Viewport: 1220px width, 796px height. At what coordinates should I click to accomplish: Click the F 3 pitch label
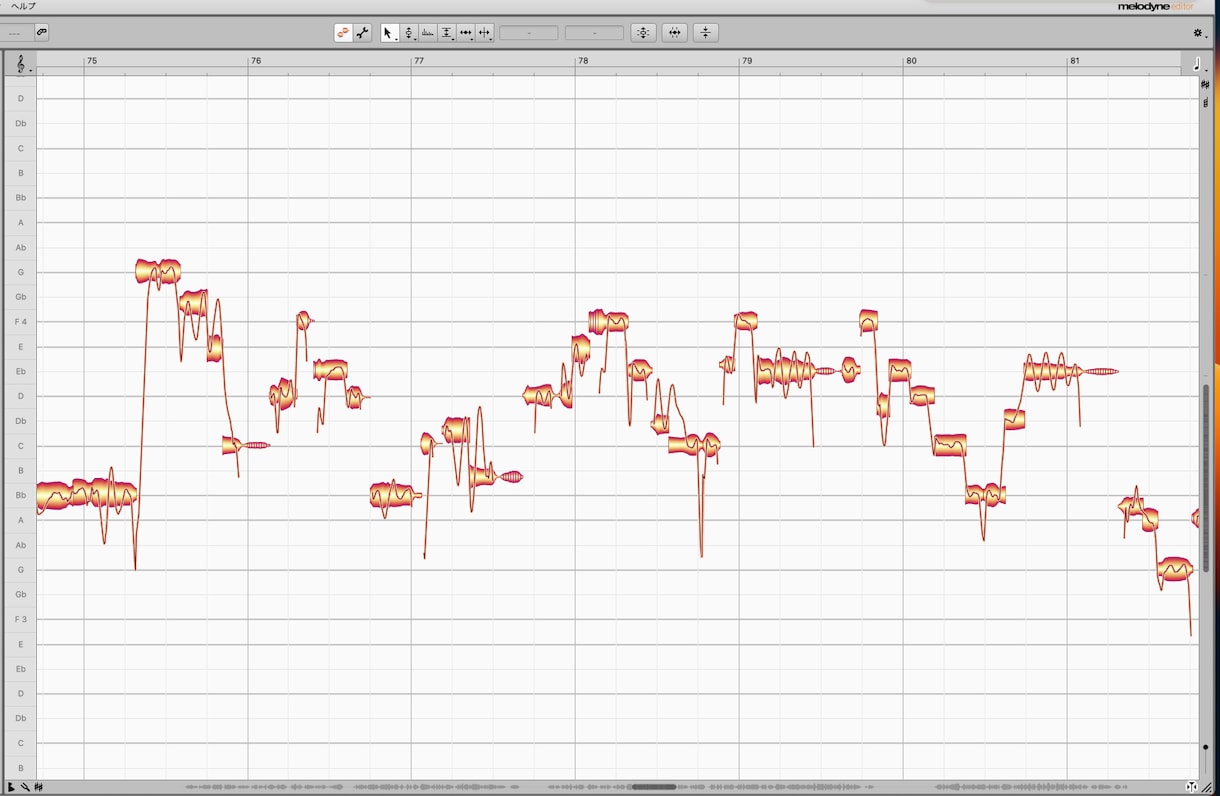[x=21, y=620]
